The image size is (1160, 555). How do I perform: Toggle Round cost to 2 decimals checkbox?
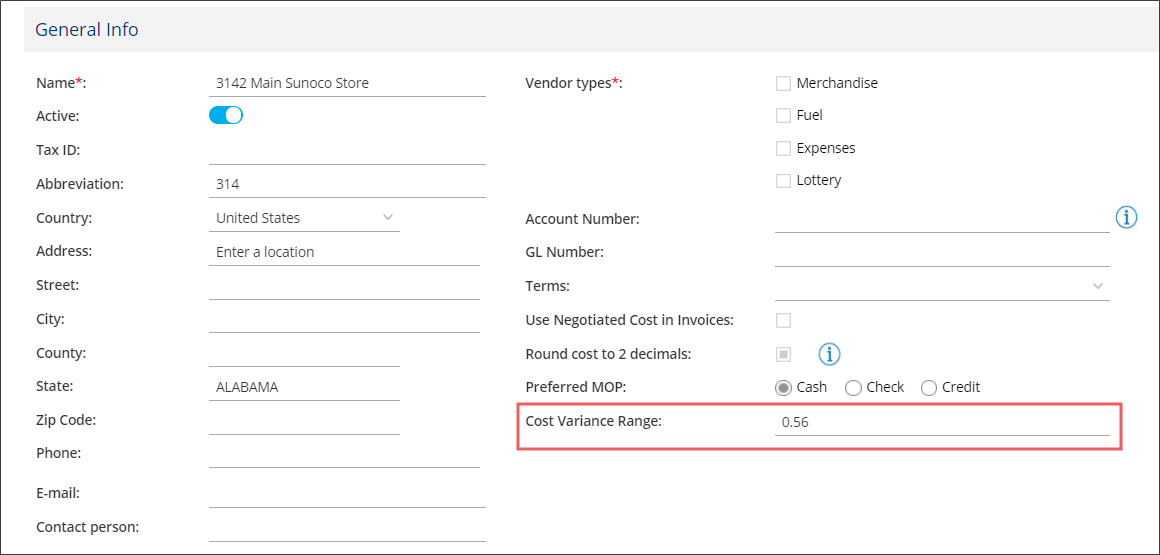(783, 354)
